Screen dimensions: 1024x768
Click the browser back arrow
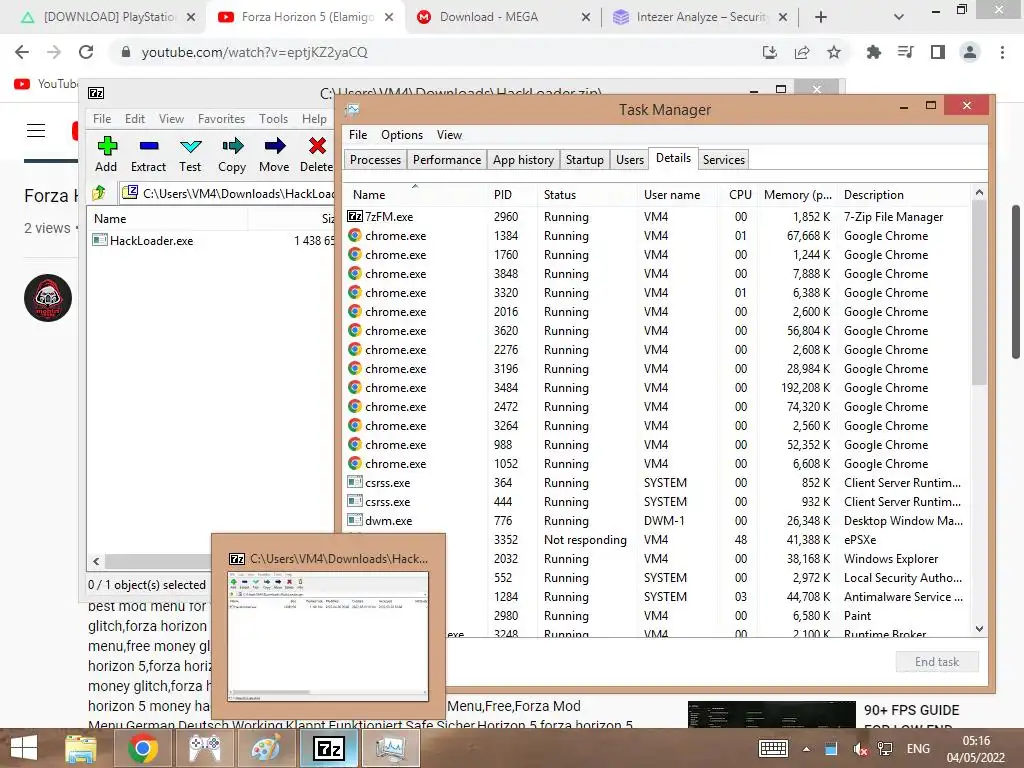point(22,52)
